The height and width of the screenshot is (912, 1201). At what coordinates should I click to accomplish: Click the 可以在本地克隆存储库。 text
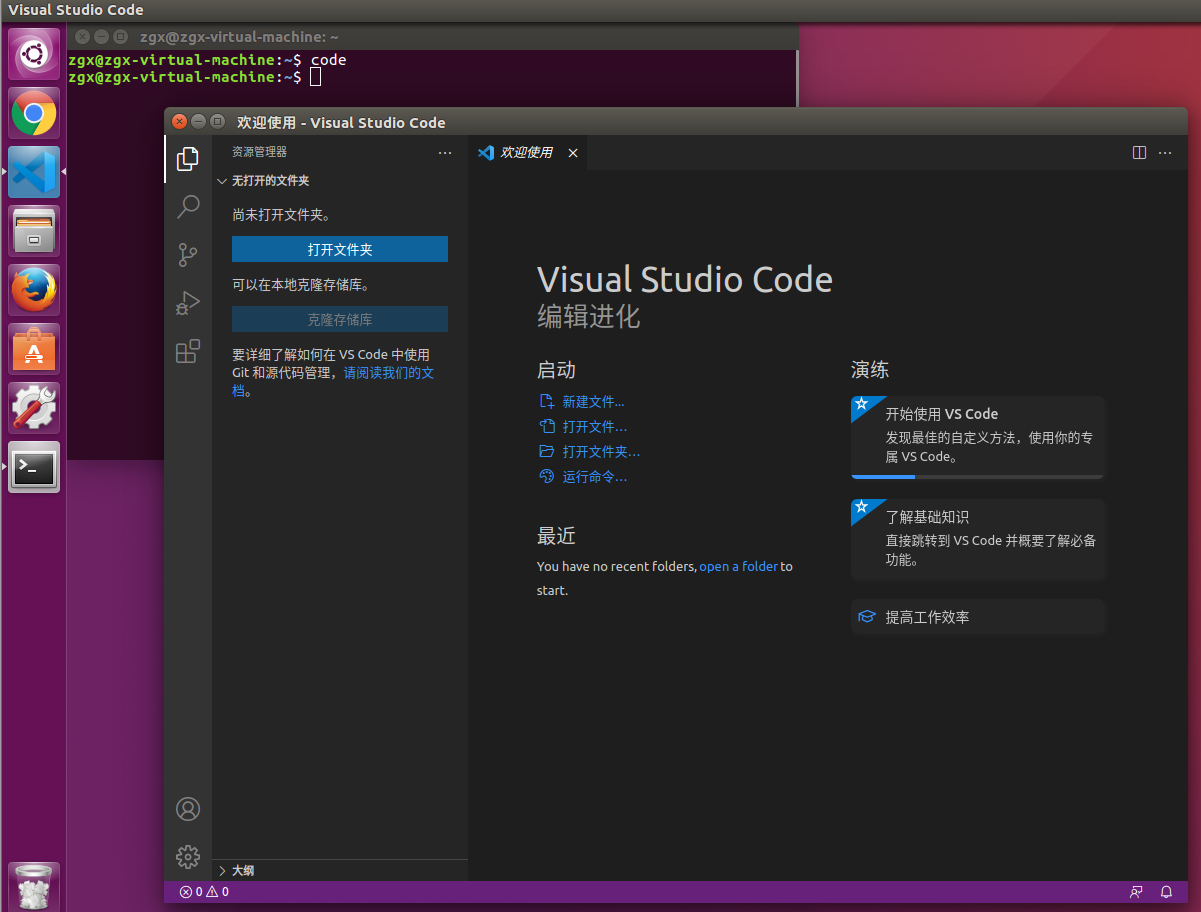302,285
